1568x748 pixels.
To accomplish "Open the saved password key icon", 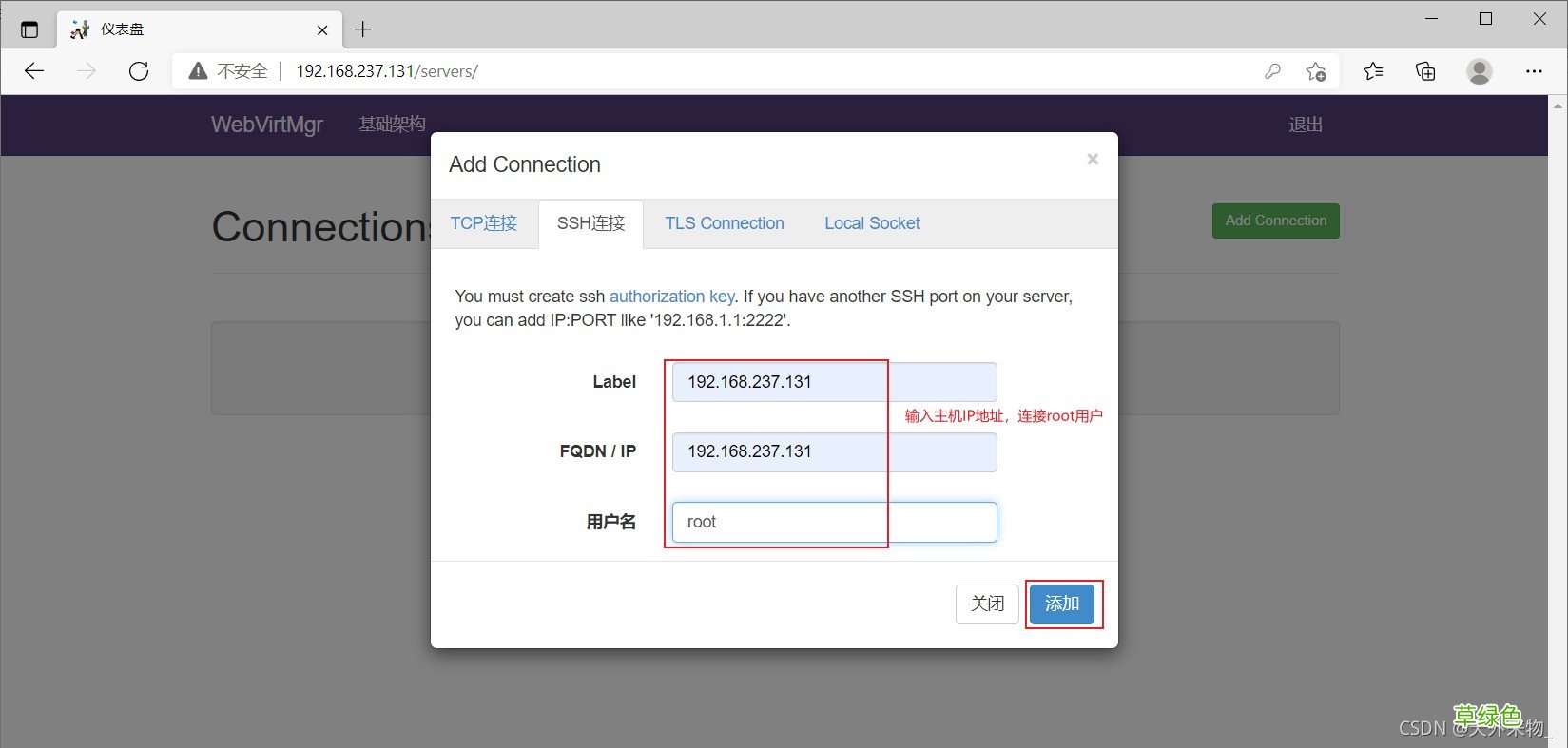I will pos(1272,71).
